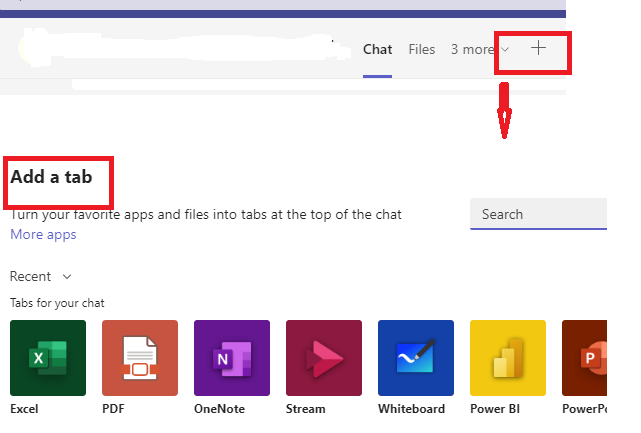Click the OneNote label text
This screenshot has height=433, width=641.
coord(220,409)
